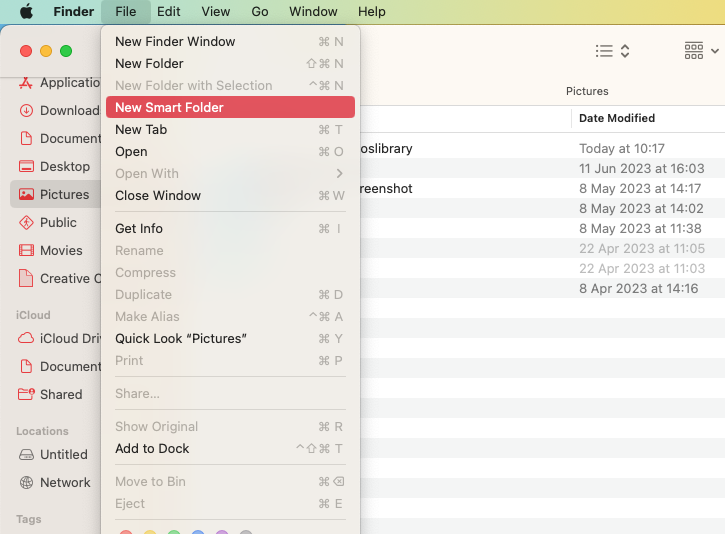This screenshot has width=725, height=534.
Task: Click the iCloud Drive icon
Action: coord(26,338)
